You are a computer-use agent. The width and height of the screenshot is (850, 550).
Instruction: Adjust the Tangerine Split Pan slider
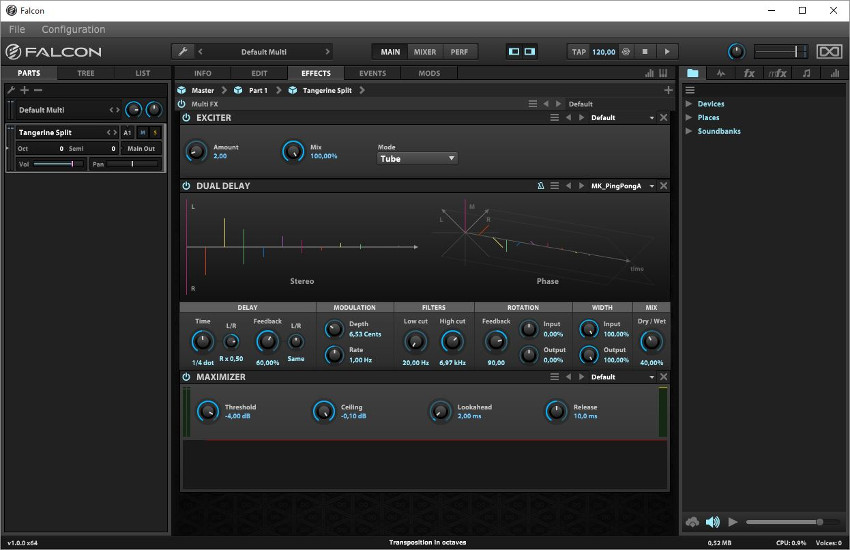point(132,164)
